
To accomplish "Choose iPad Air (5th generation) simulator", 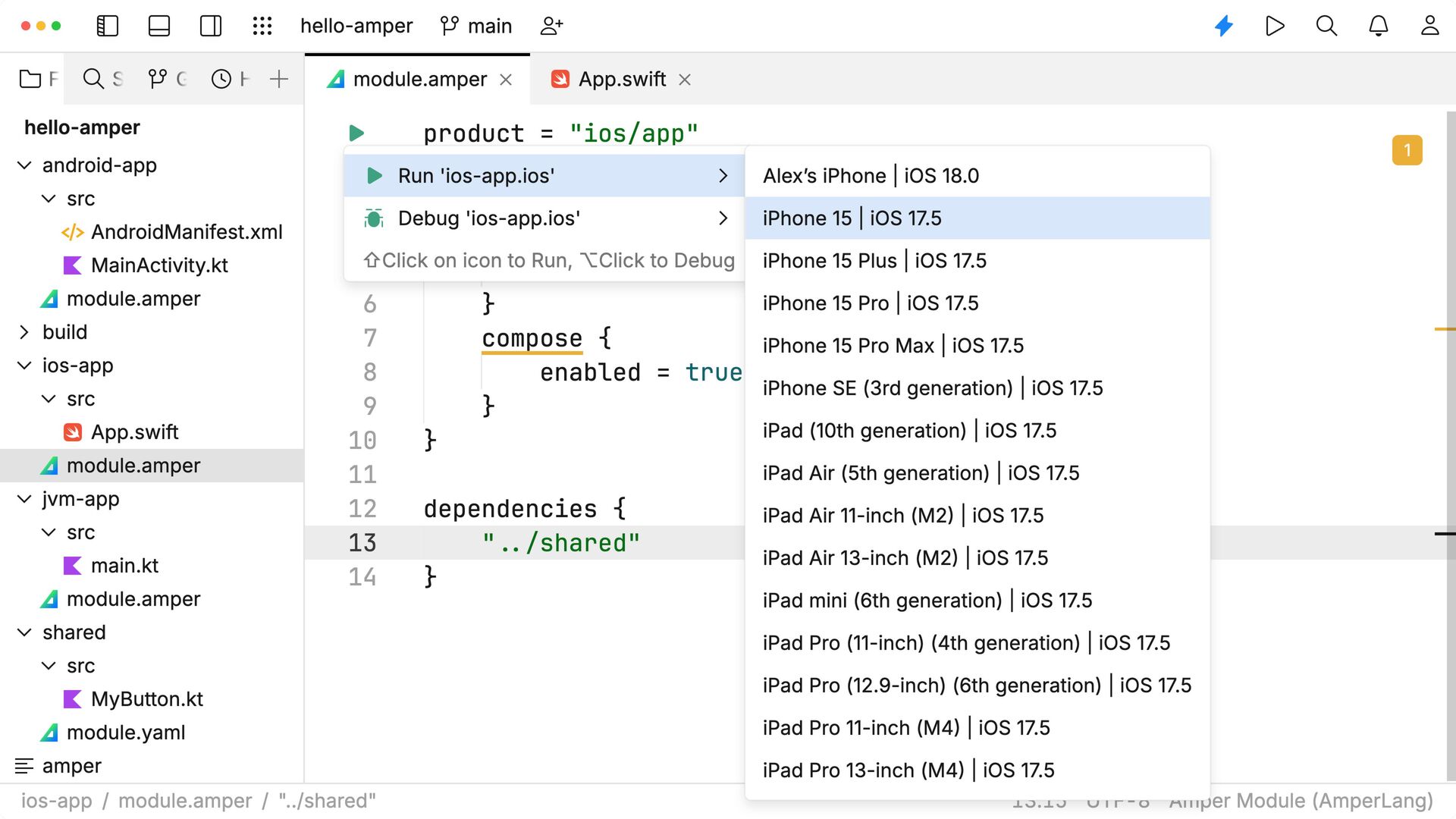I will click(x=977, y=473).
